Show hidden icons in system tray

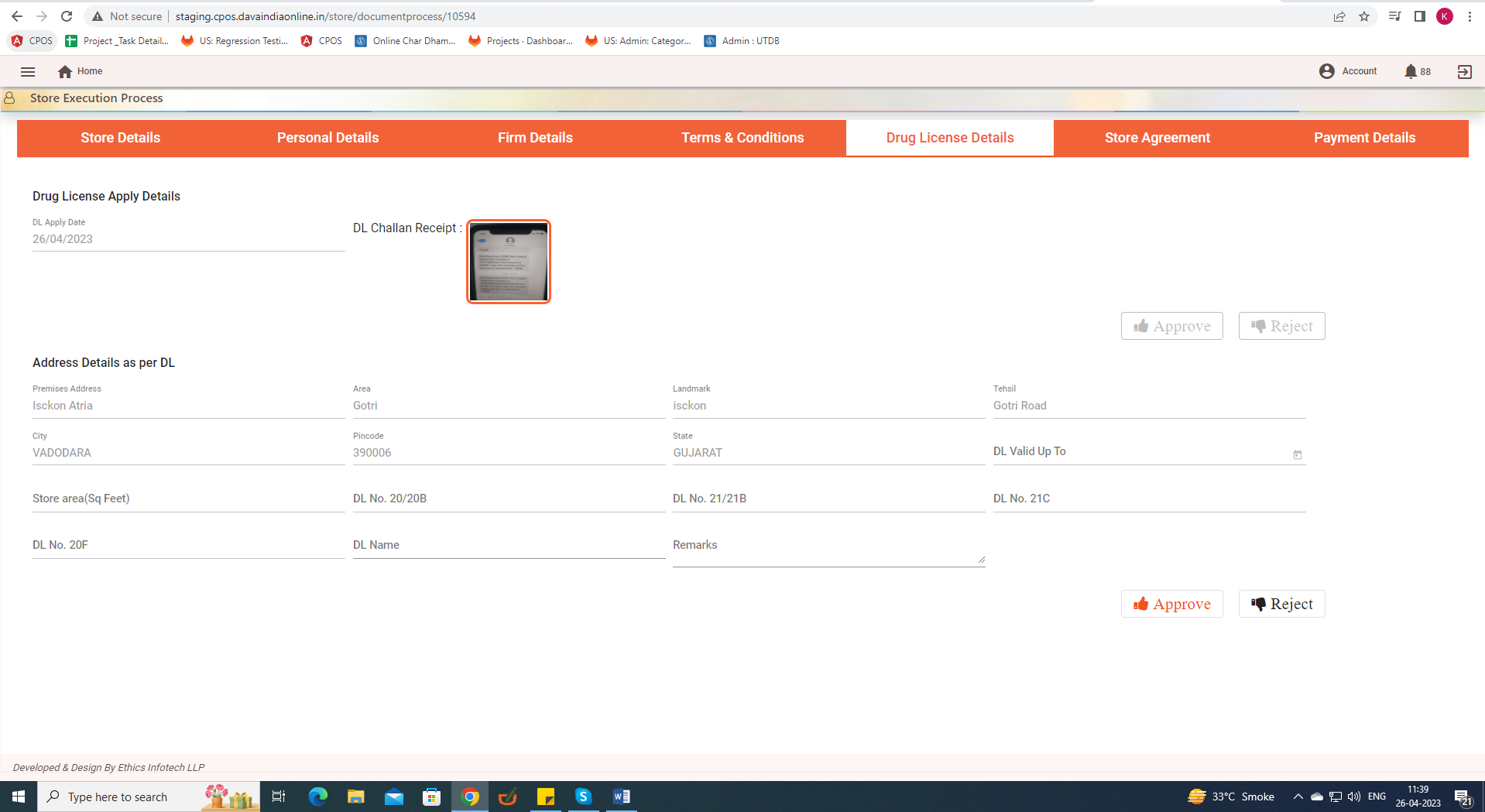coord(1298,797)
